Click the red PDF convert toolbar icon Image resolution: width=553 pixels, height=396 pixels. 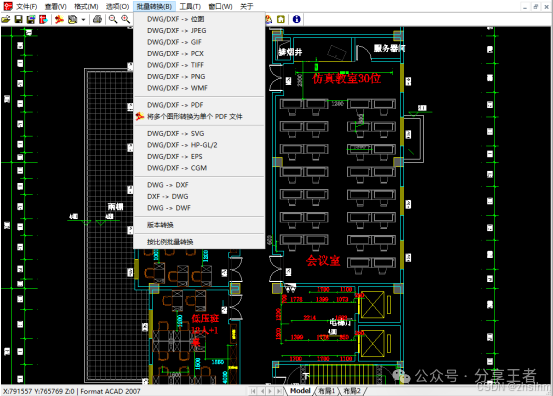59,19
